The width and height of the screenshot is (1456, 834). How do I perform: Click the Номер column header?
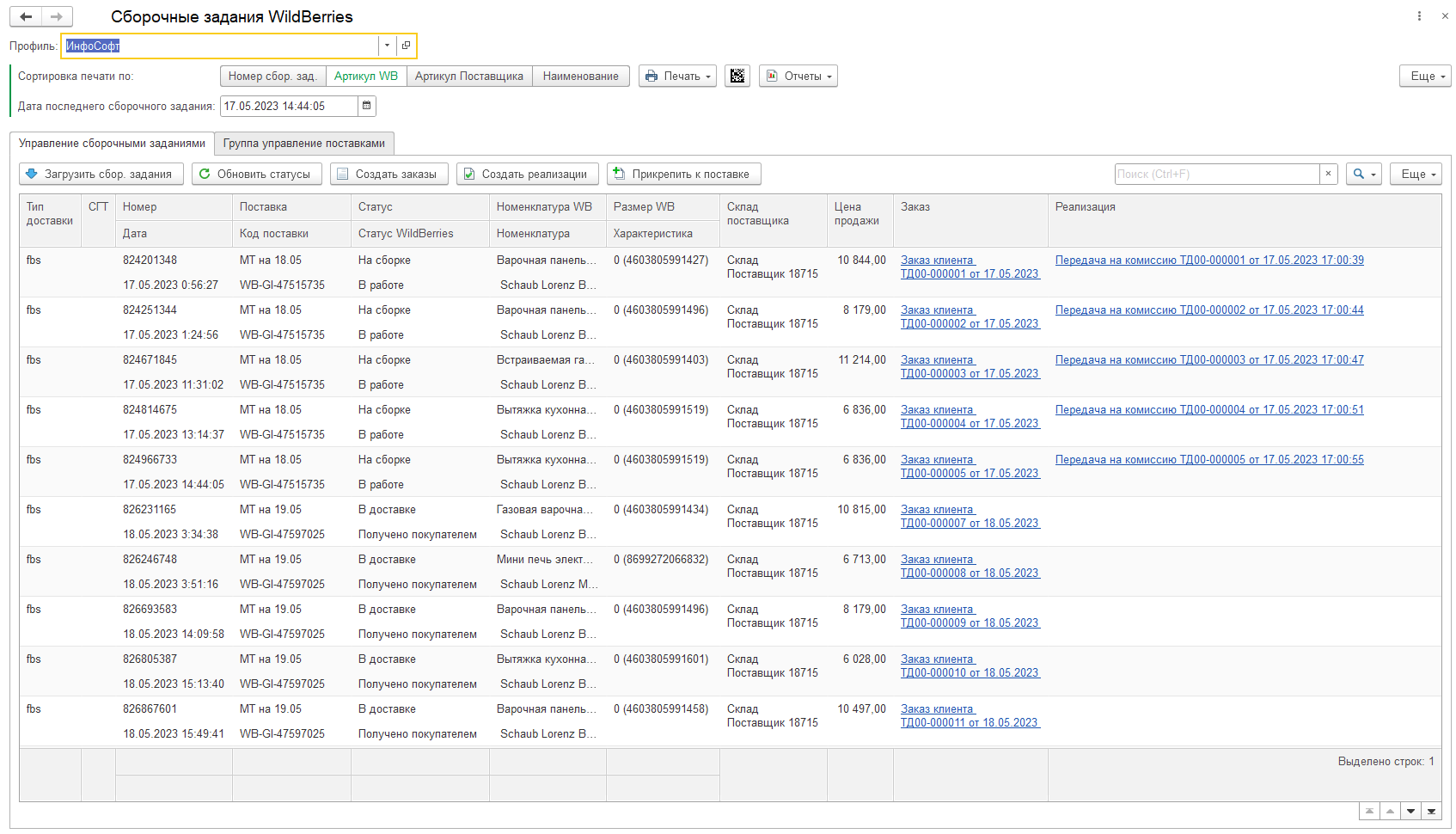[174, 207]
